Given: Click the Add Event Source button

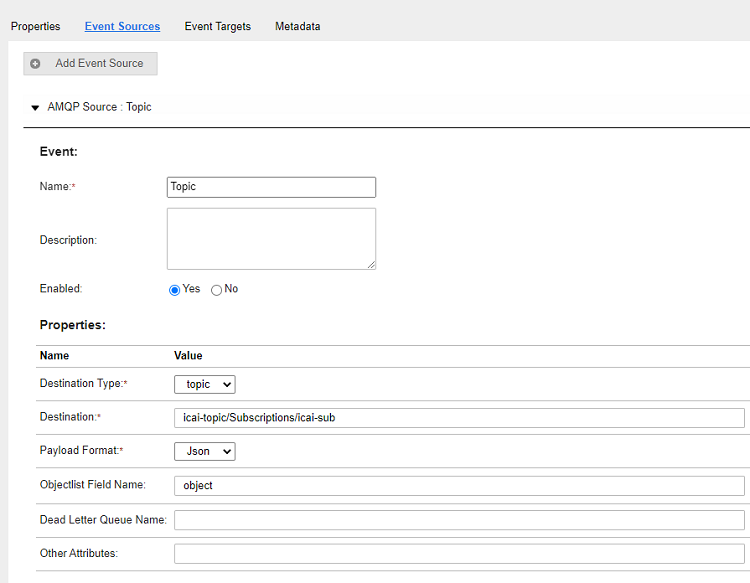Looking at the screenshot, I should point(90,64).
